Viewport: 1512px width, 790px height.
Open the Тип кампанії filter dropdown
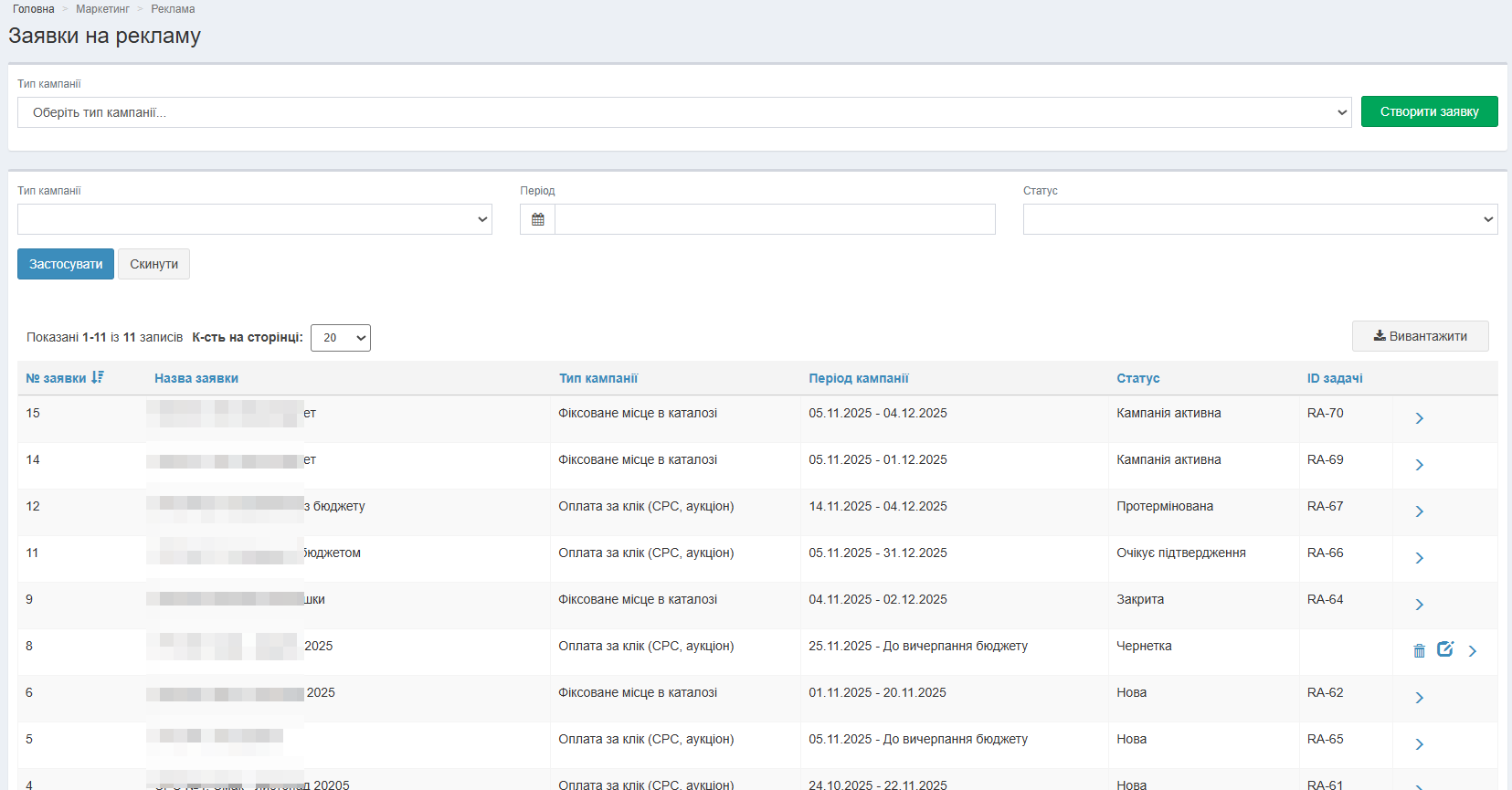[x=254, y=219]
